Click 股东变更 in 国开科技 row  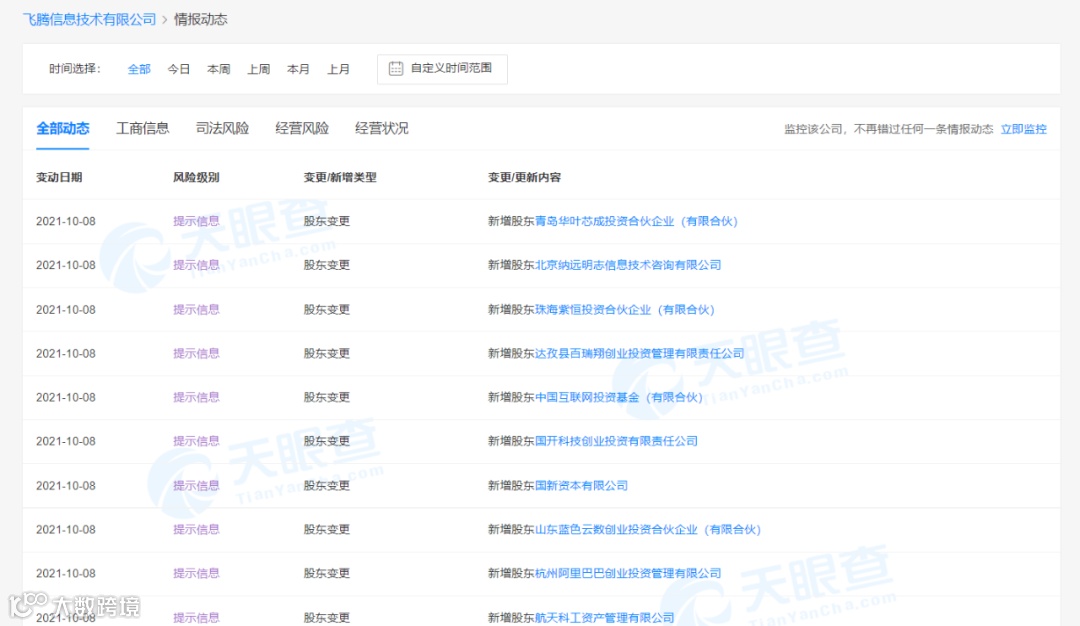click(326, 441)
